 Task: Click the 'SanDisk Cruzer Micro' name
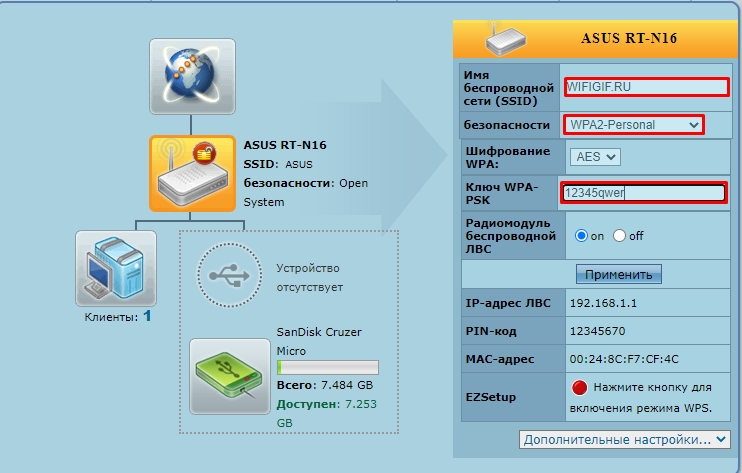point(319,342)
